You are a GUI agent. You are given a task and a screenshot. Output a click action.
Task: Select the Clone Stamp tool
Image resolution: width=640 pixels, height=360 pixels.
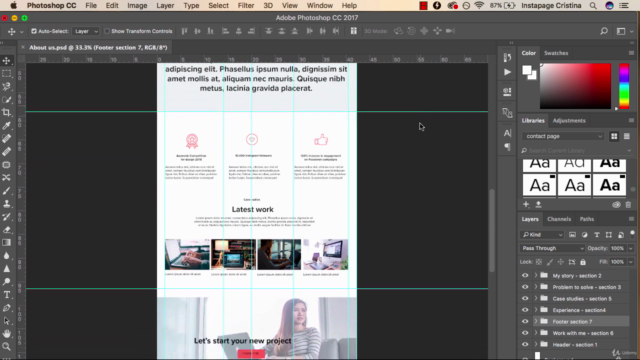tap(7, 204)
